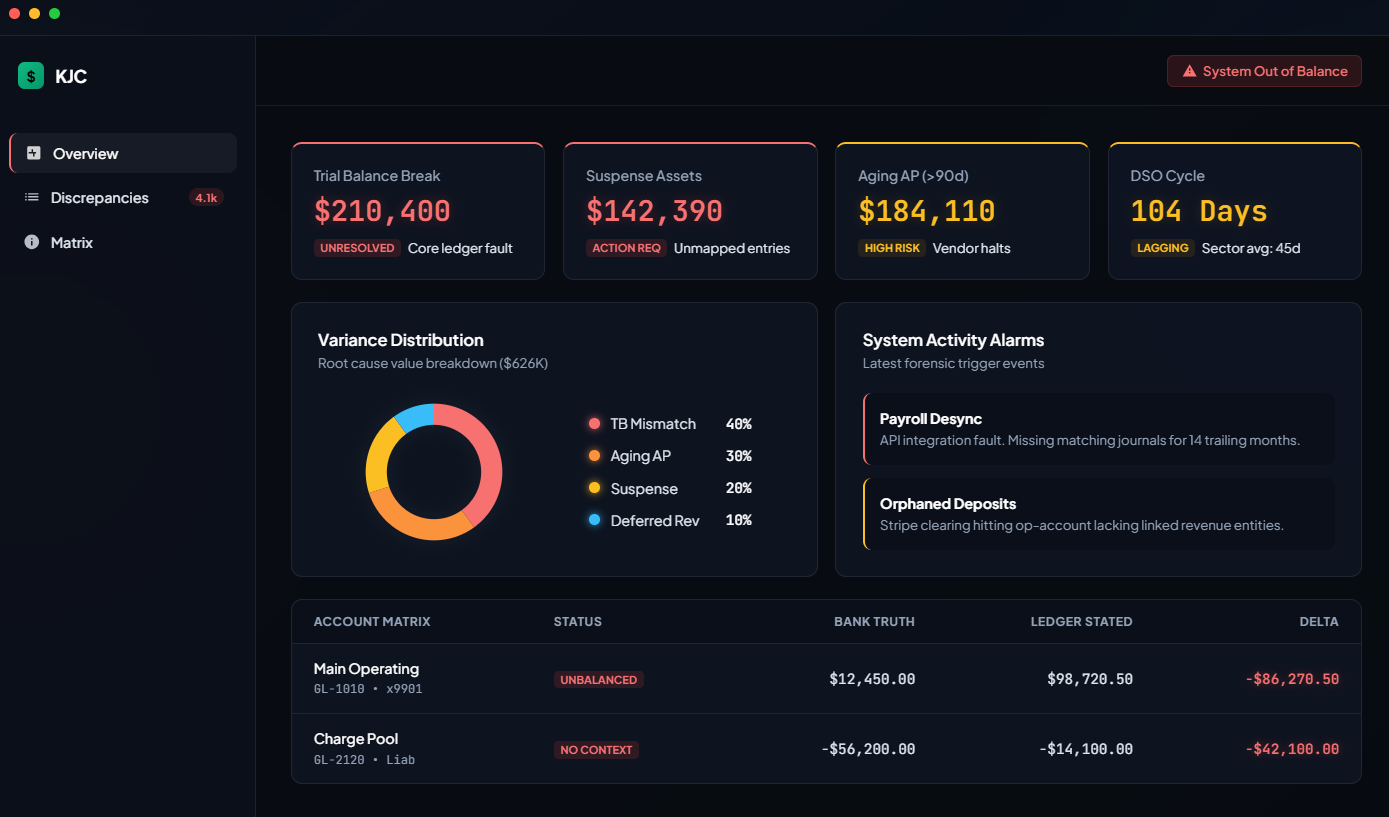
Task: Click the -$86,270.50 delta cell
Action: [x=1292, y=679]
